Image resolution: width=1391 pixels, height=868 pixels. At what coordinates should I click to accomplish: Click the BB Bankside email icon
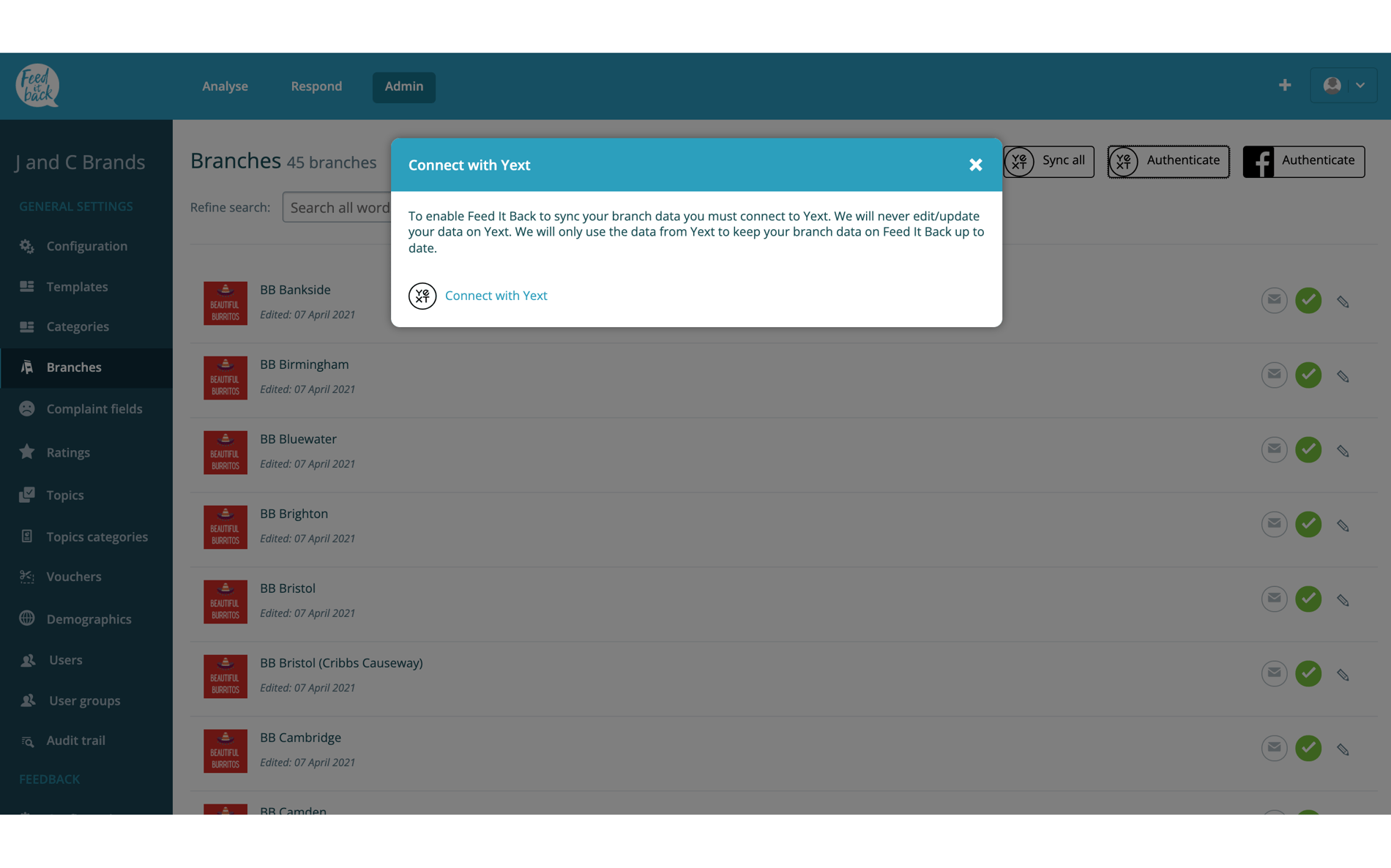[x=1274, y=300]
